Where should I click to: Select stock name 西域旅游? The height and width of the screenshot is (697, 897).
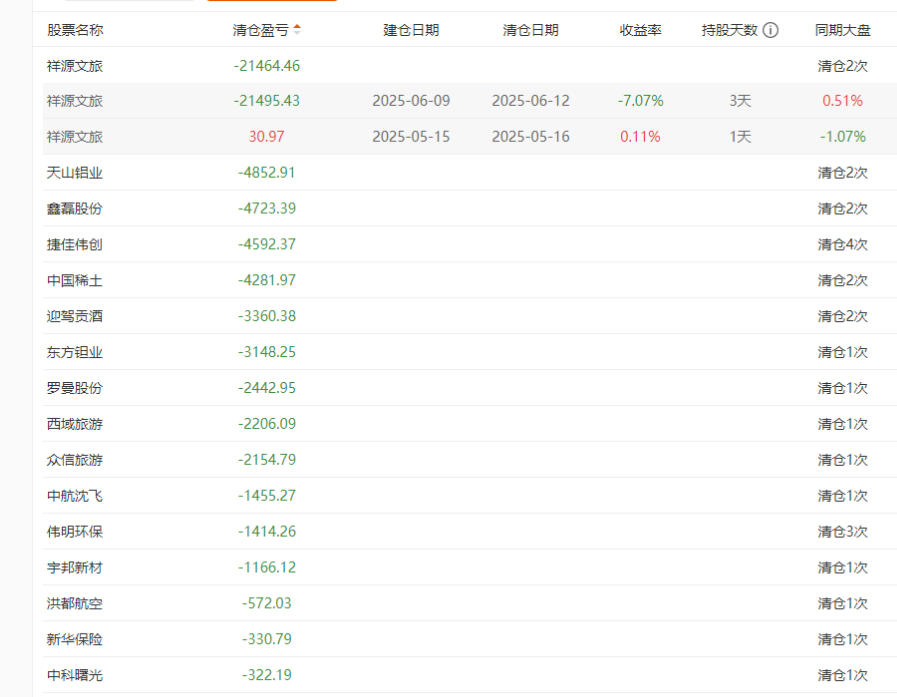click(x=75, y=424)
